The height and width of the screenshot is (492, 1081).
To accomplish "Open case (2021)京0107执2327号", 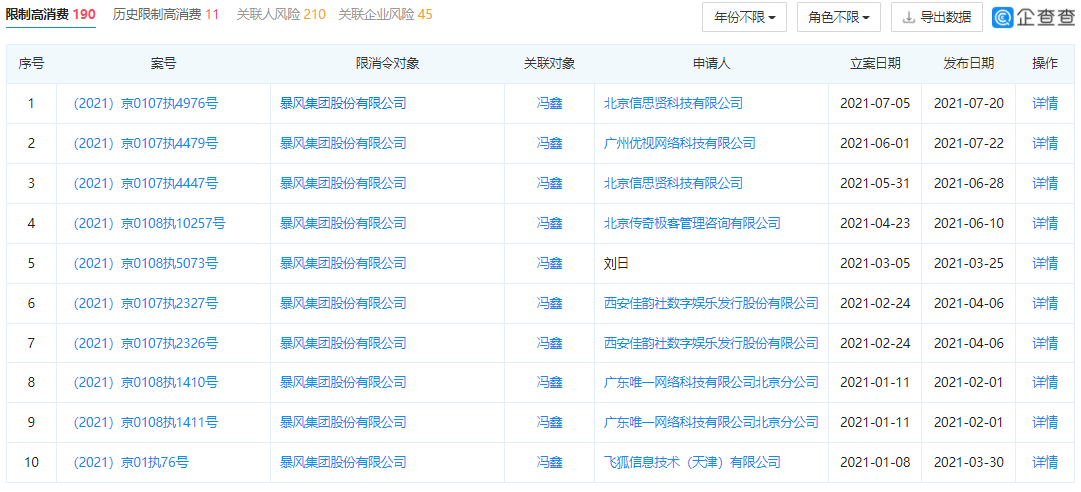I will (145, 303).
